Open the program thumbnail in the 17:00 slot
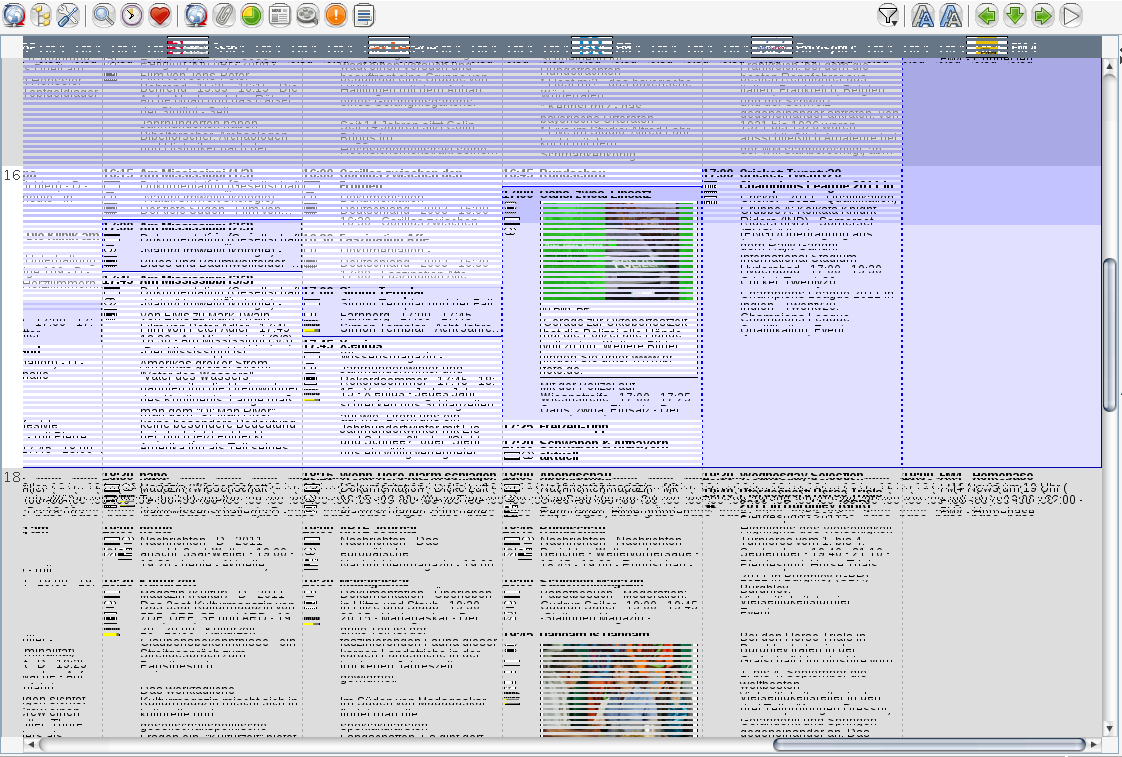The width and height of the screenshot is (1122, 757). (x=616, y=252)
